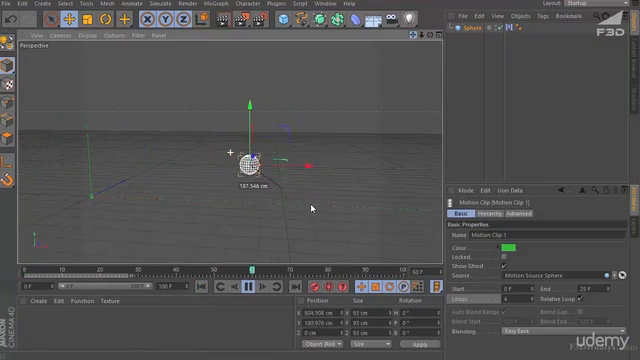Viewport: 640px width, 360px height.
Task: Toggle autokeying button
Action: [329, 287]
